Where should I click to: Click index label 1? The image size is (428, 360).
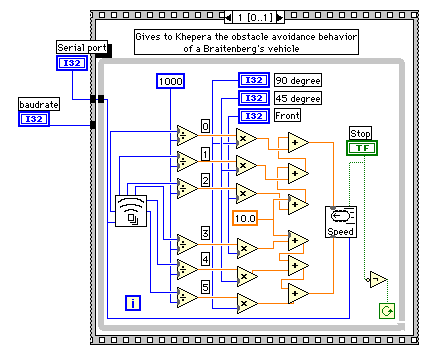click(205, 154)
